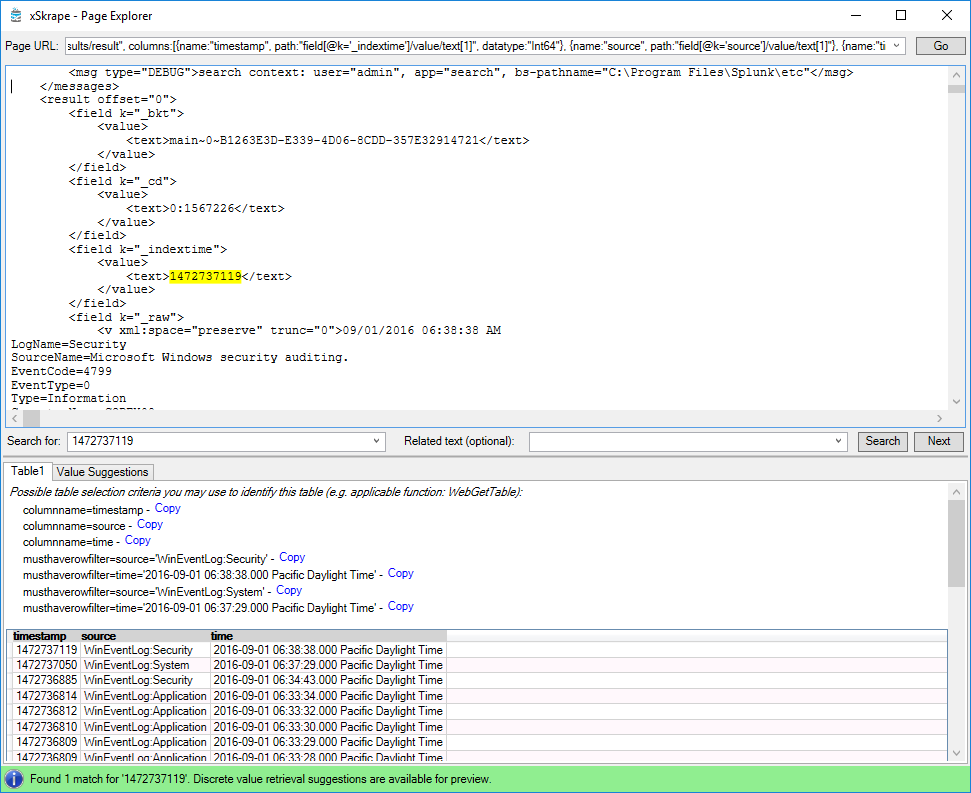Click XML pane horizontal scroll right arrow

click(939, 419)
